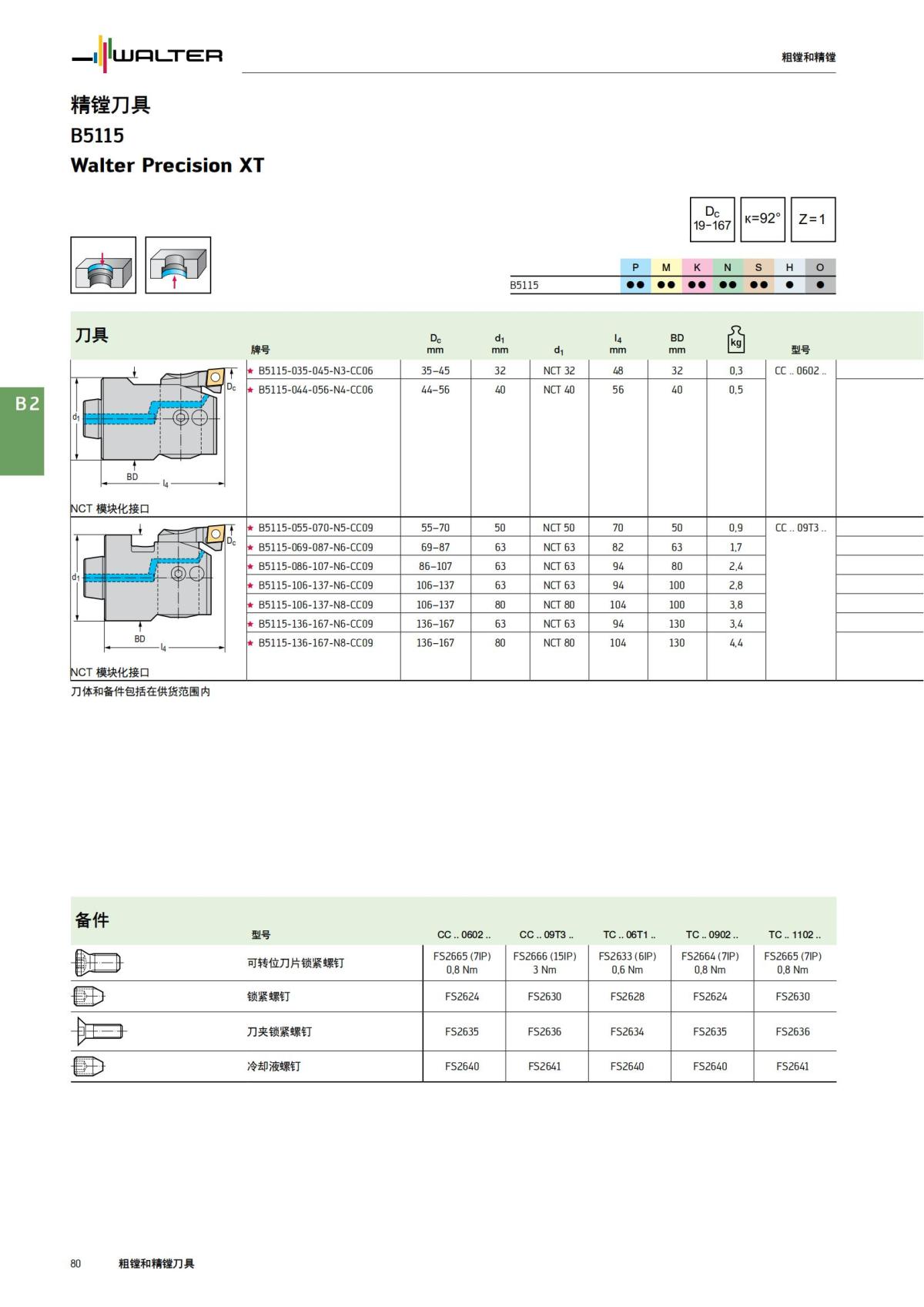Click the Walter logo
This screenshot has width=924, height=1307.
[x=147, y=54]
